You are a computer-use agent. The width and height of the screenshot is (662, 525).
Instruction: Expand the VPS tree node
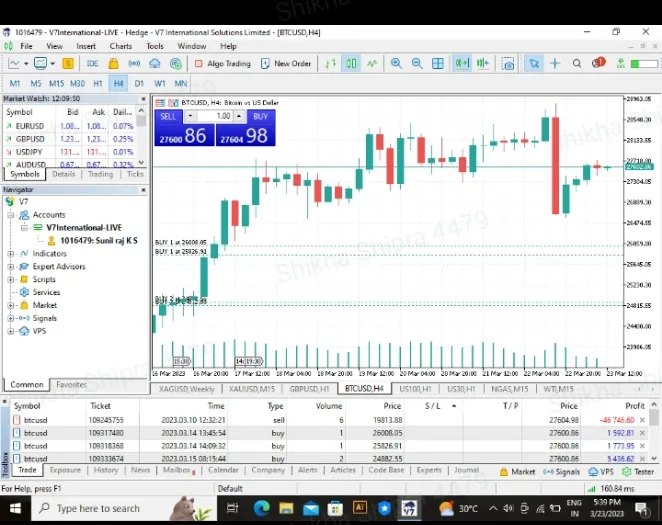[x=11, y=331]
